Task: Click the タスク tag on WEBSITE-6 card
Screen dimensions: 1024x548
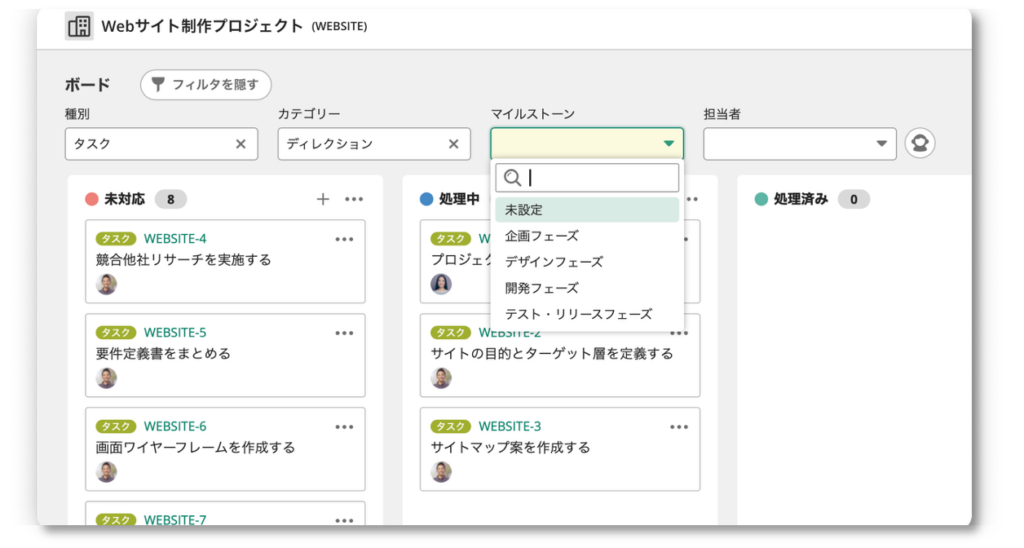Action: point(116,427)
